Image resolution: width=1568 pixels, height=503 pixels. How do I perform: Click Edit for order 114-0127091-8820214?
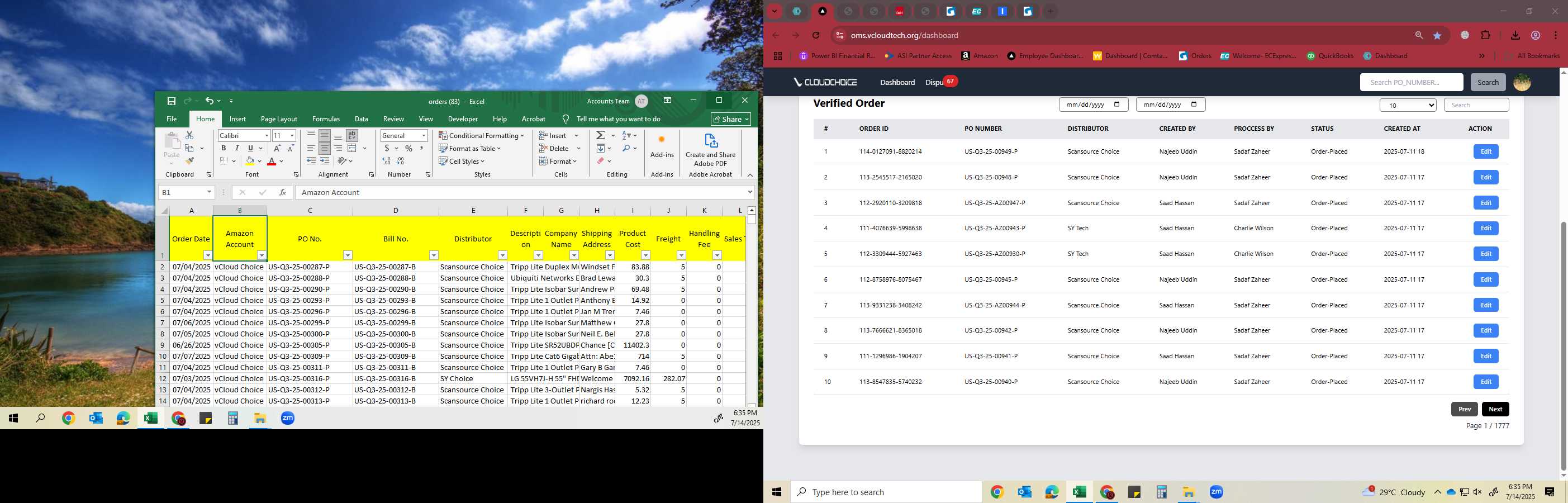1486,151
